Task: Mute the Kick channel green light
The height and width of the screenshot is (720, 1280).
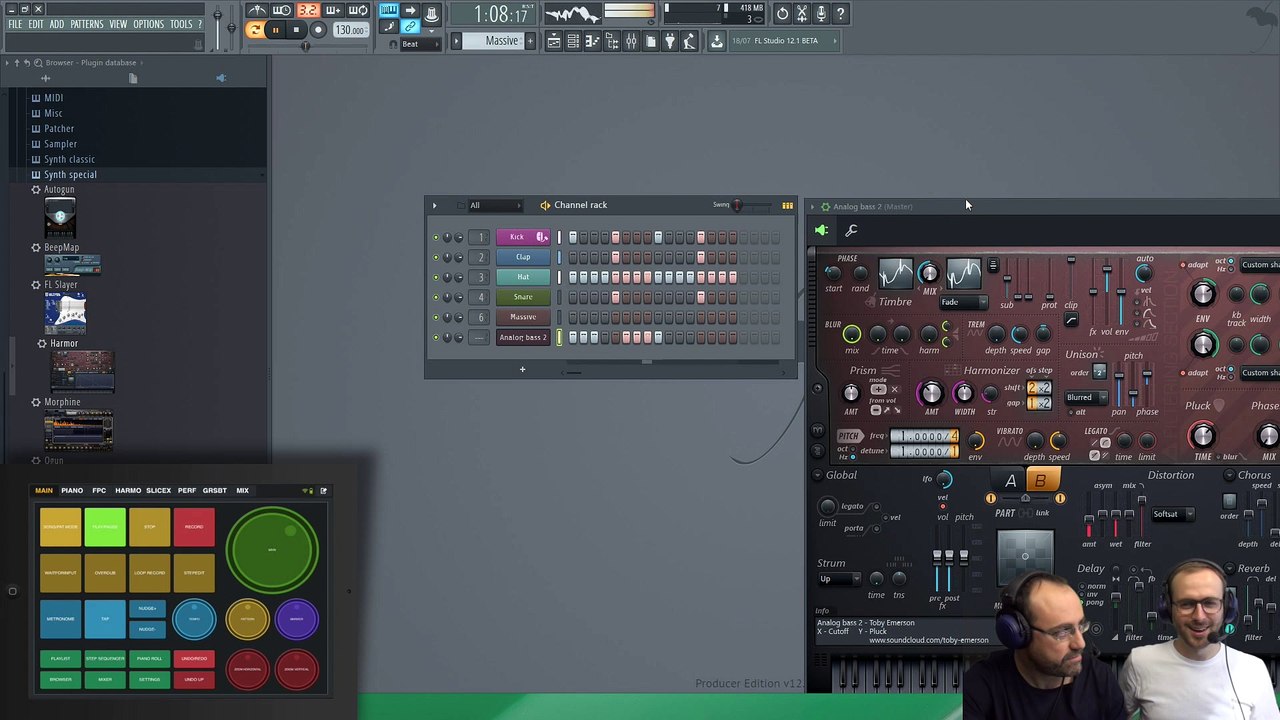Action: pyautogui.click(x=436, y=237)
